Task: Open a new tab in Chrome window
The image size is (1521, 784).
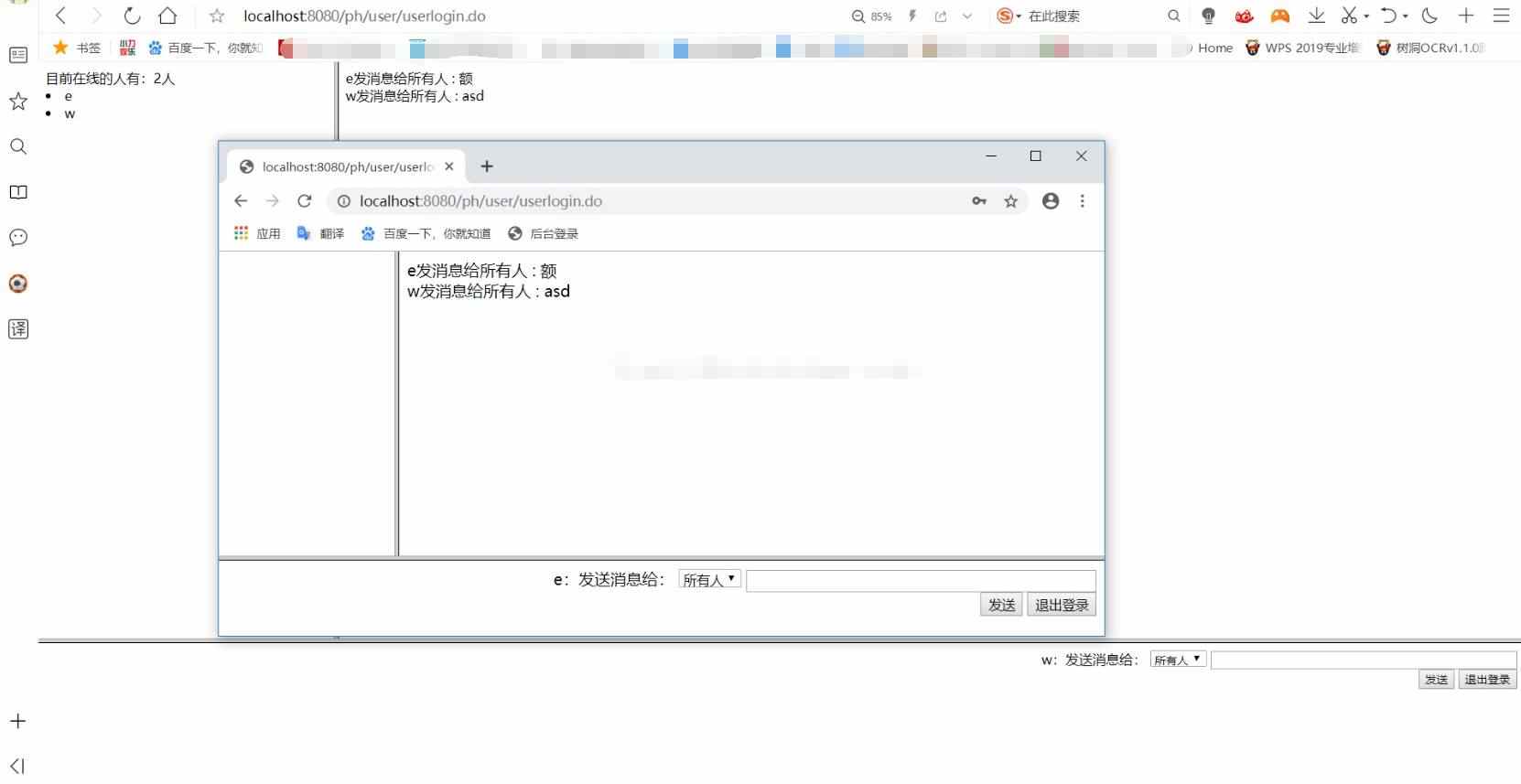Action: click(487, 166)
